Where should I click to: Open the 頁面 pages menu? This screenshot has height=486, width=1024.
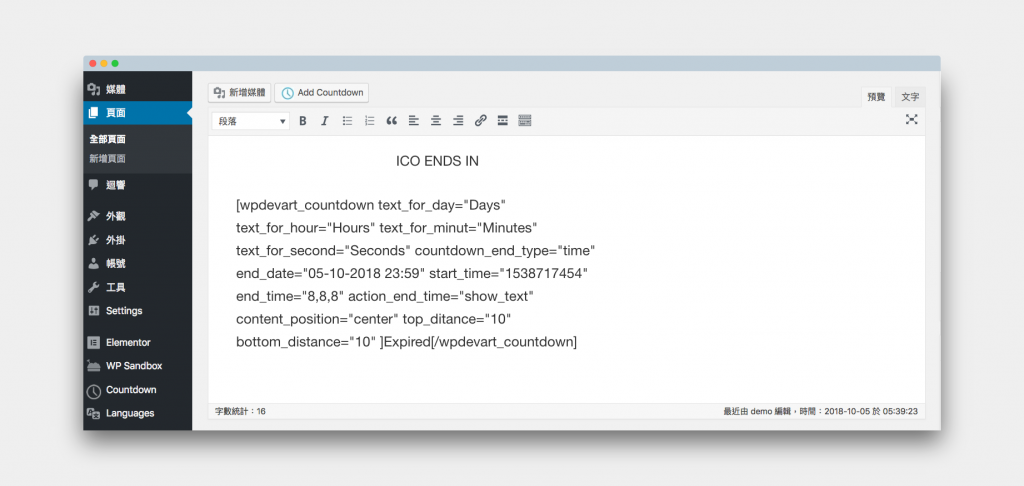pyautogui.click(x=138, y=113)
